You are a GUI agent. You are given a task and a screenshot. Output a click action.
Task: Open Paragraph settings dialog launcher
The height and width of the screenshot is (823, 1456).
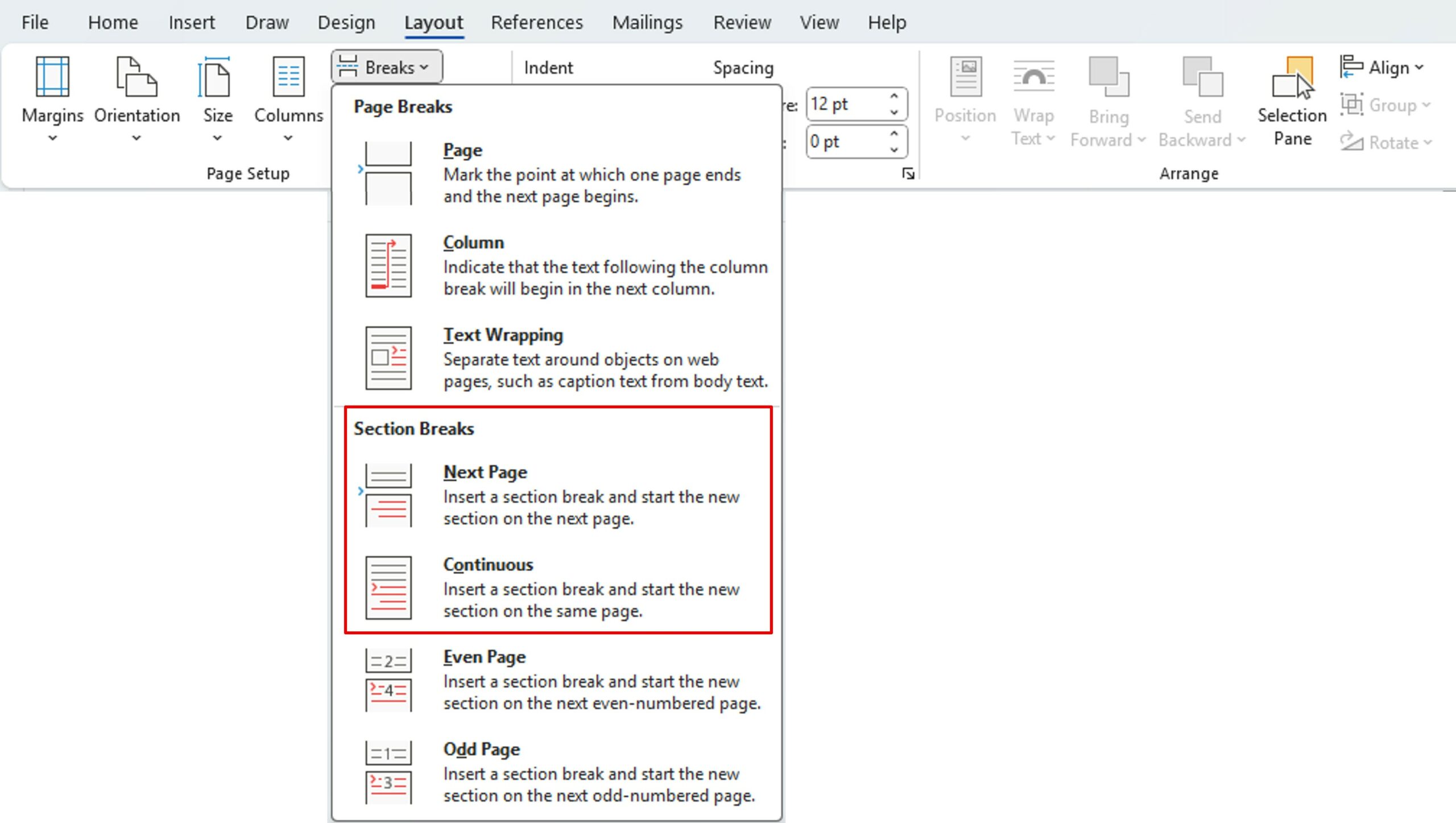(908, 174)
